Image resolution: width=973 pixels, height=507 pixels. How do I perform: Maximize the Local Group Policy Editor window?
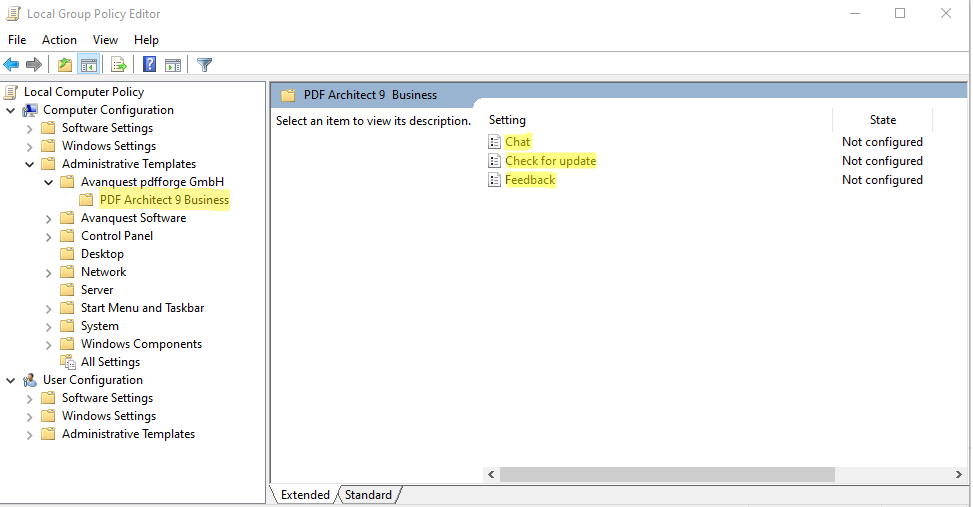pos(900,13)
